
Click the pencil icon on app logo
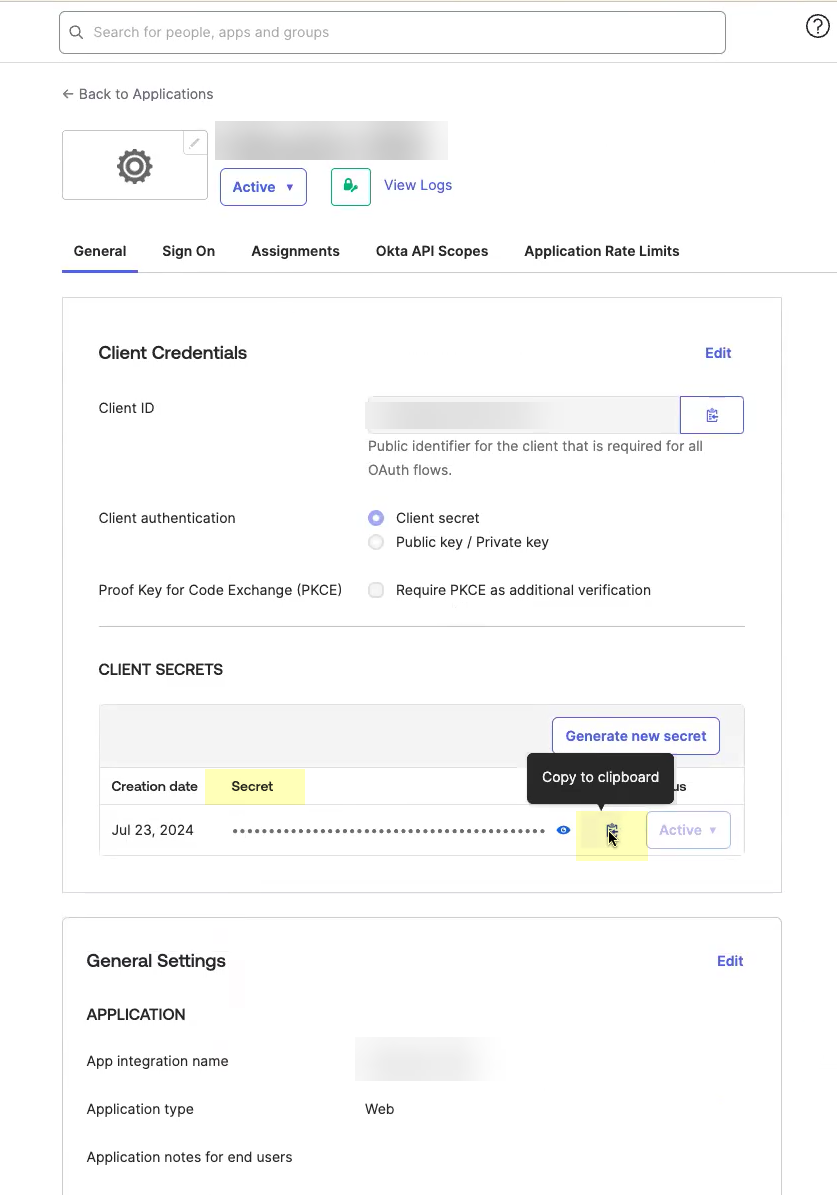195,143
